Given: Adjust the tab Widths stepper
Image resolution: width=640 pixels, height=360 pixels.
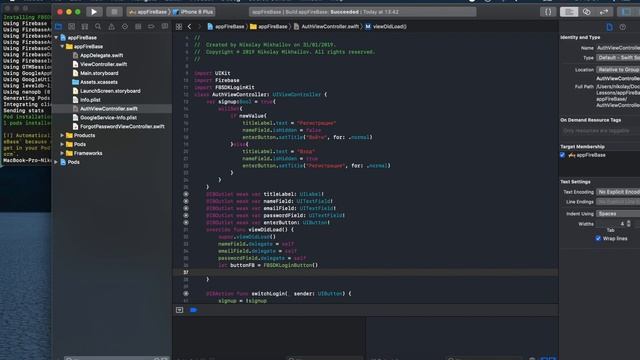Looking at the screenshot, I should [x=629, y=224].
